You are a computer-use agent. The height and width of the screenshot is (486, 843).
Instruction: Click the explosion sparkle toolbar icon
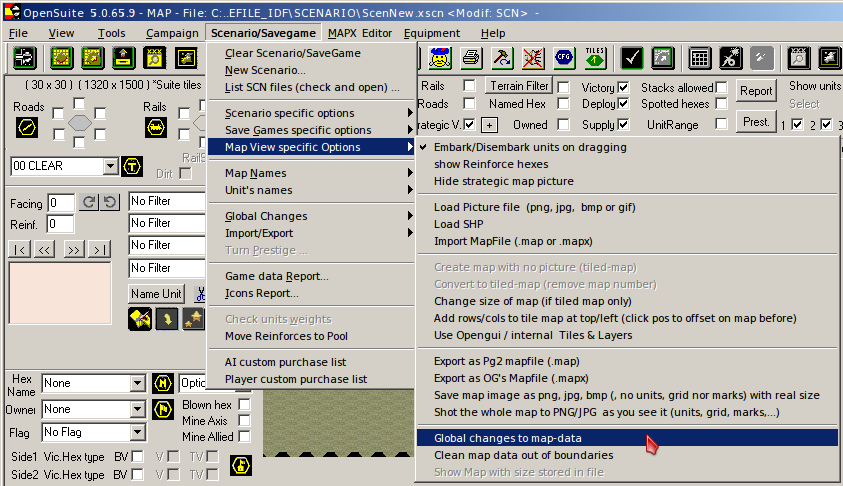731,58
